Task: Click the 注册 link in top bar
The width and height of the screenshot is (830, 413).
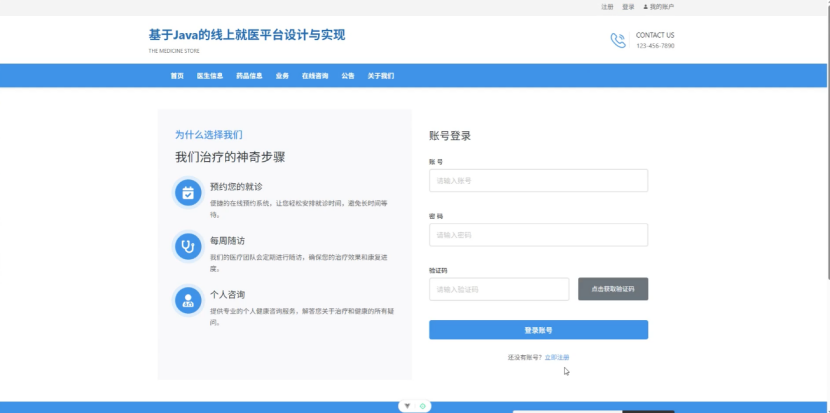Action: 607,7
